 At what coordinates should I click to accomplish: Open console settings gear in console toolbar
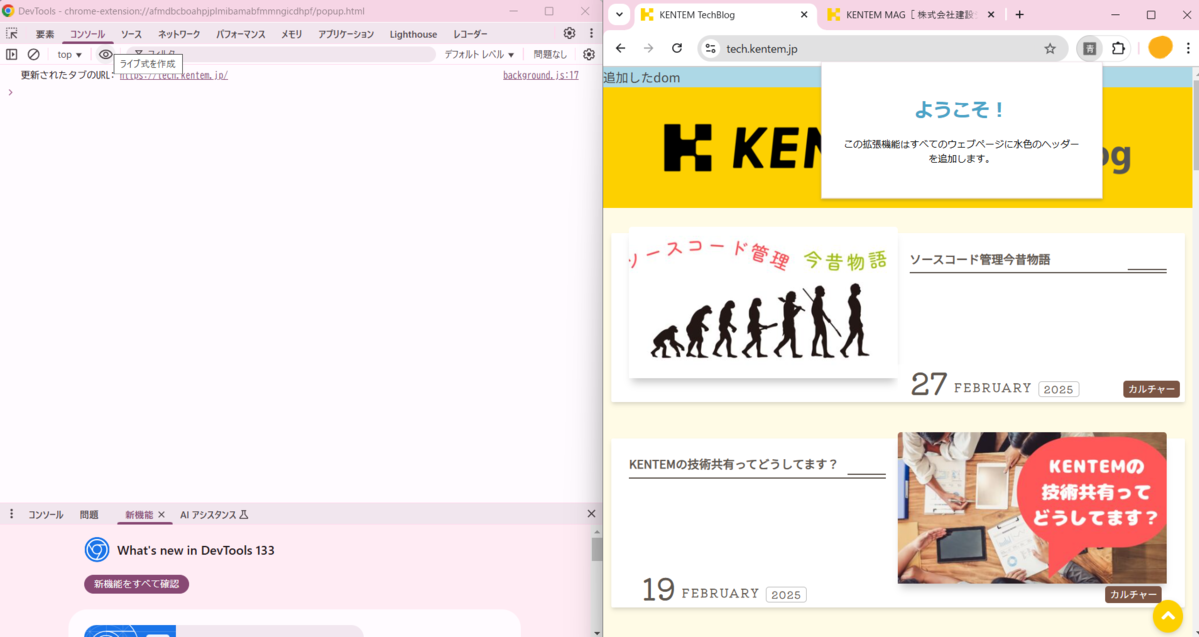(589, 54)
